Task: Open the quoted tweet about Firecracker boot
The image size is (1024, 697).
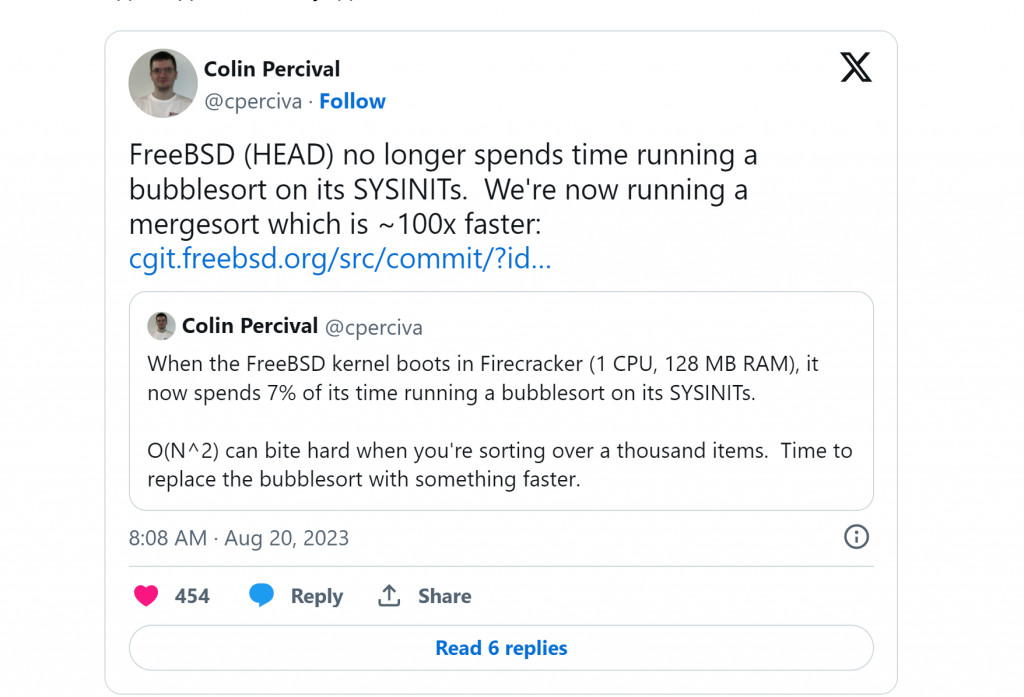Action: pos(501,400)
